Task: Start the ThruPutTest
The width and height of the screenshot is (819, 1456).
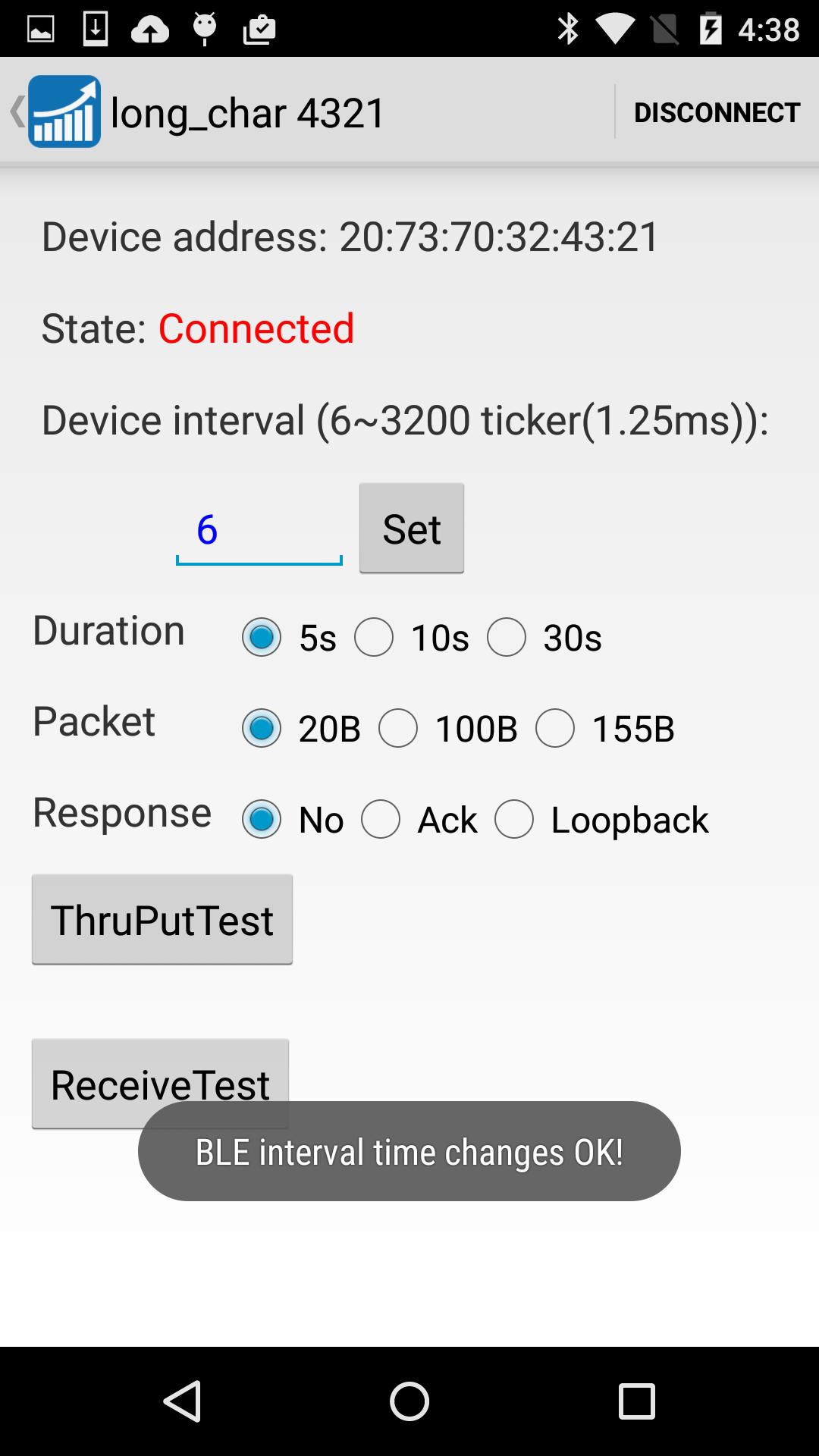Action: [x=162, y=919]
